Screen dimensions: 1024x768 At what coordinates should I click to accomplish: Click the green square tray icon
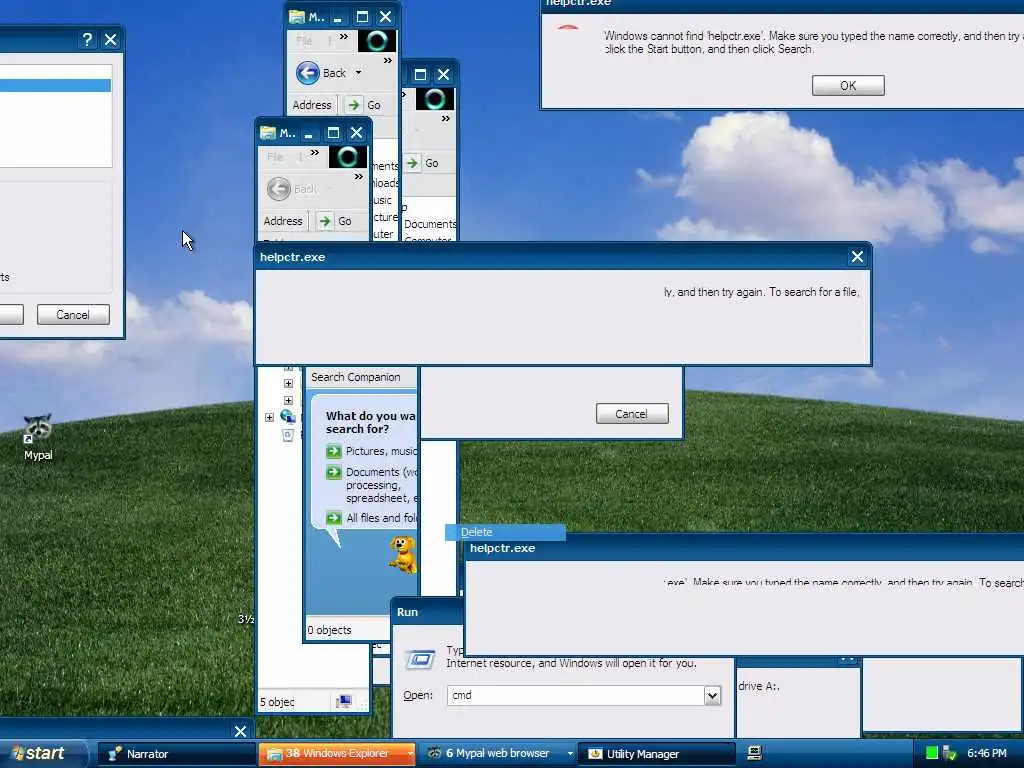[x=932, y=753]
